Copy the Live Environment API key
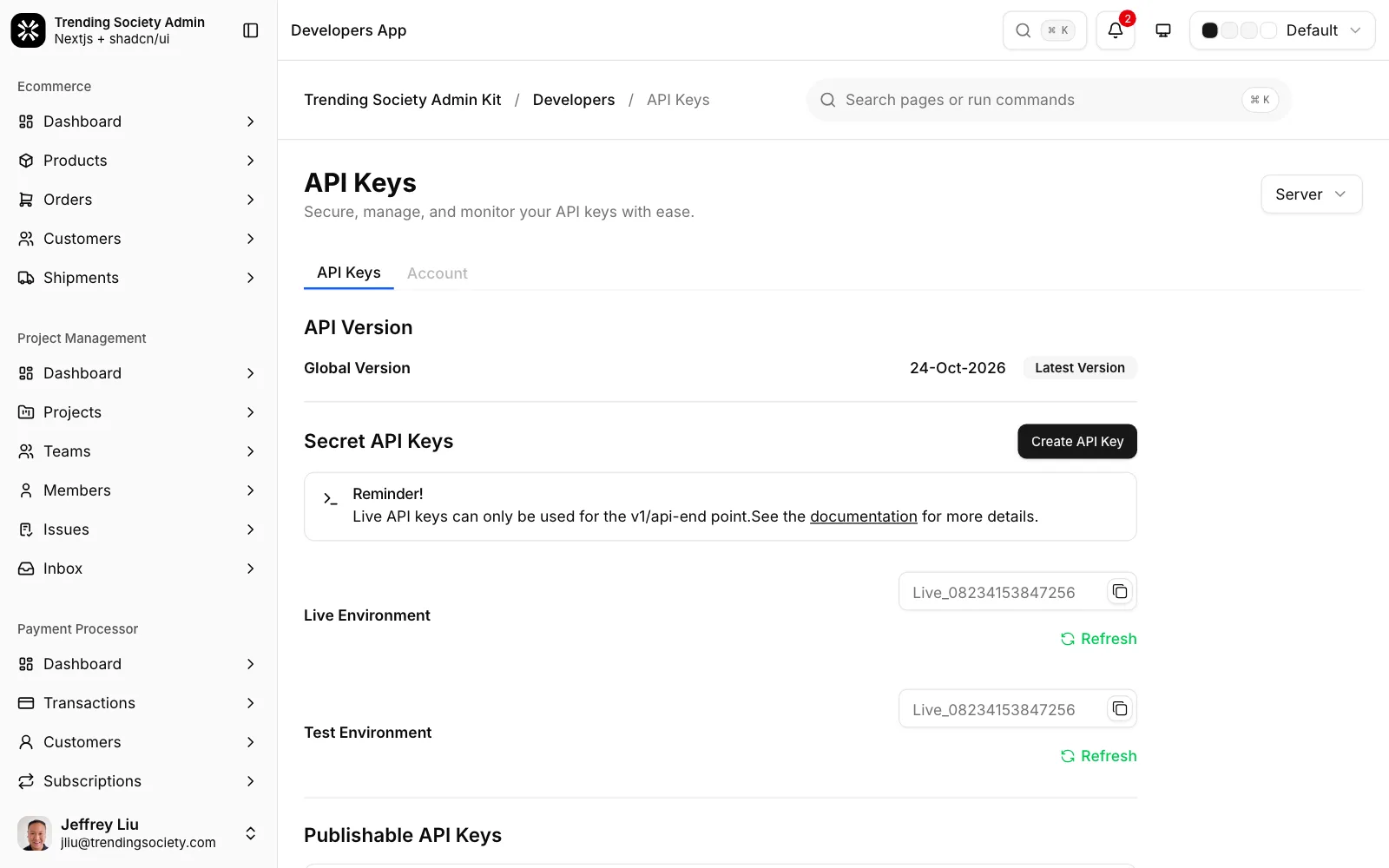 tap(1120, 592)
